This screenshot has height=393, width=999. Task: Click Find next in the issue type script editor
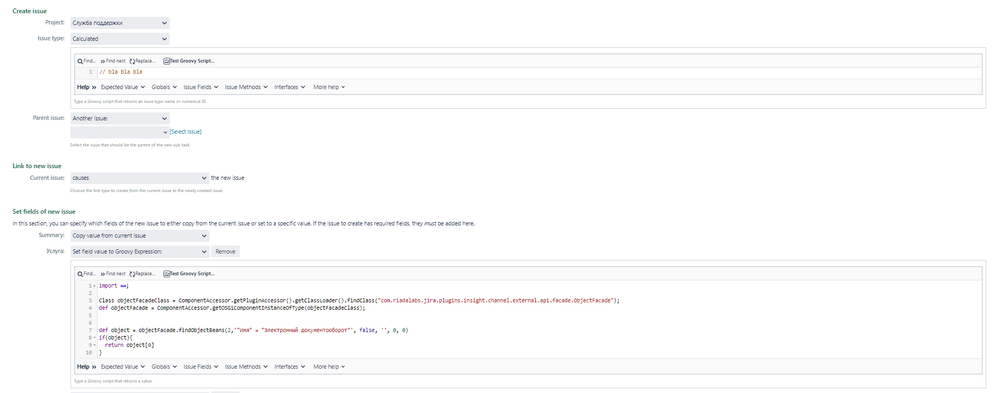coord(113,61)
